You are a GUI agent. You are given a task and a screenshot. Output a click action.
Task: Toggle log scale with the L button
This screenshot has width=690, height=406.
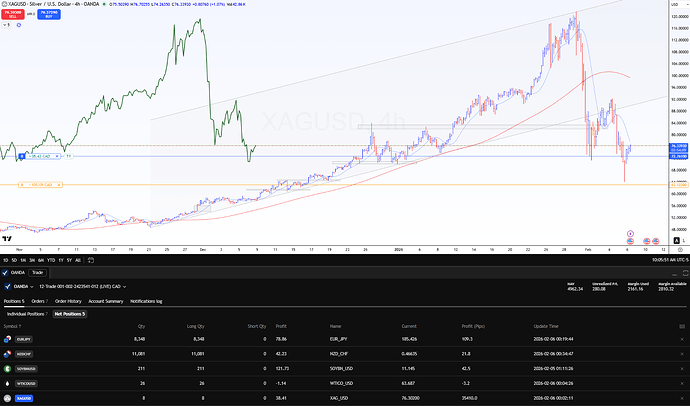(684, 240)
